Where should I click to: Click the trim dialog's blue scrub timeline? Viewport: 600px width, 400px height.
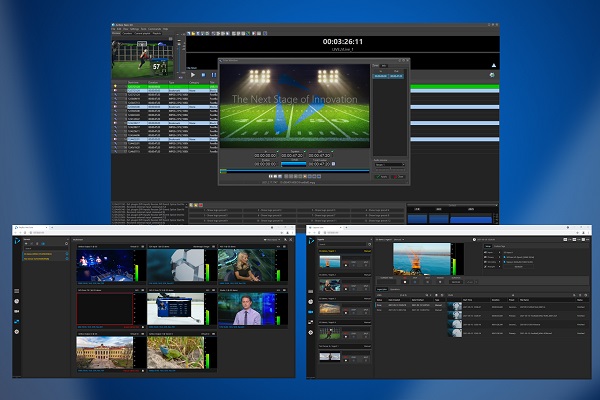click(295, 171)
